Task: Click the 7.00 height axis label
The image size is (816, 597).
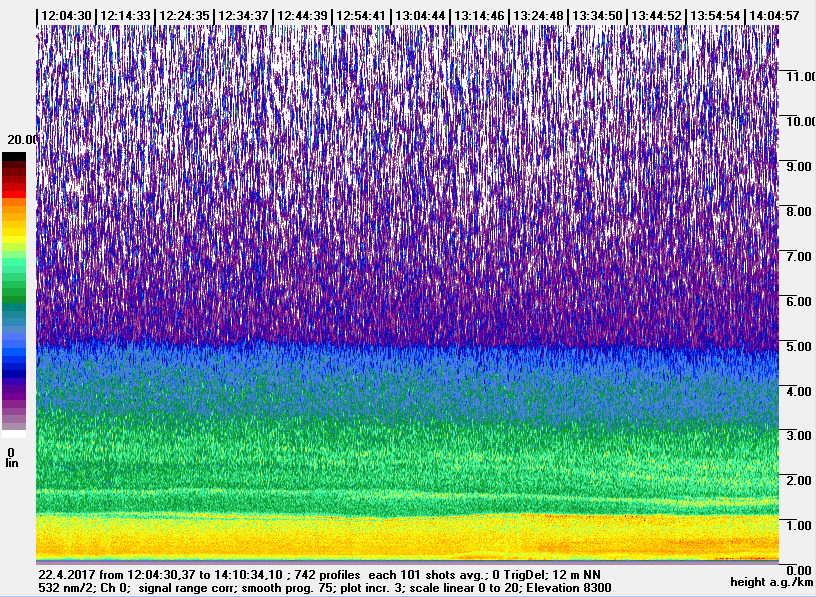Action: pyautogui.click(x=797, y=256)
